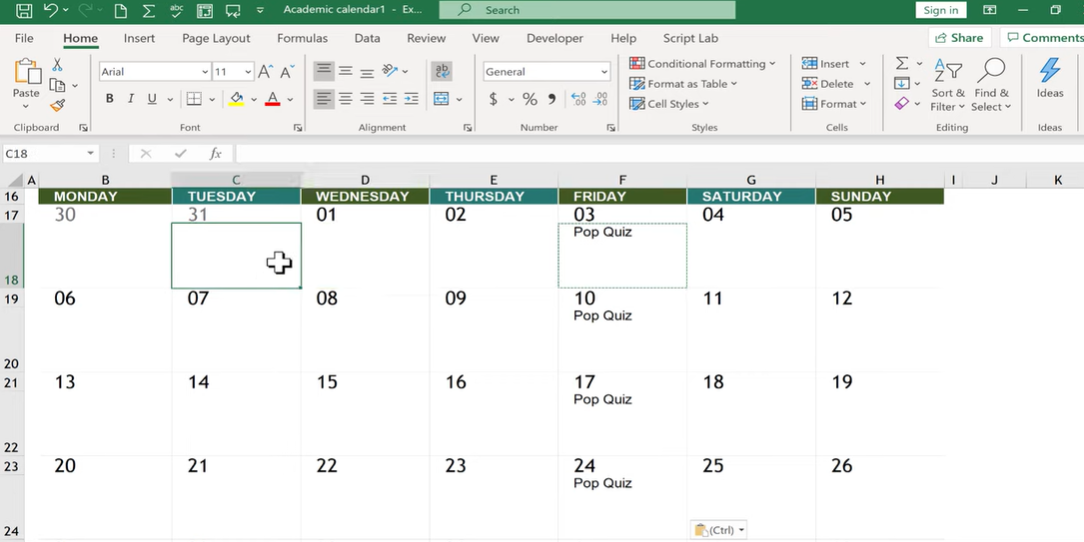Screen dimensions: 1084x542
Task: Toggle Bottom Align
Action: (367, 71)
